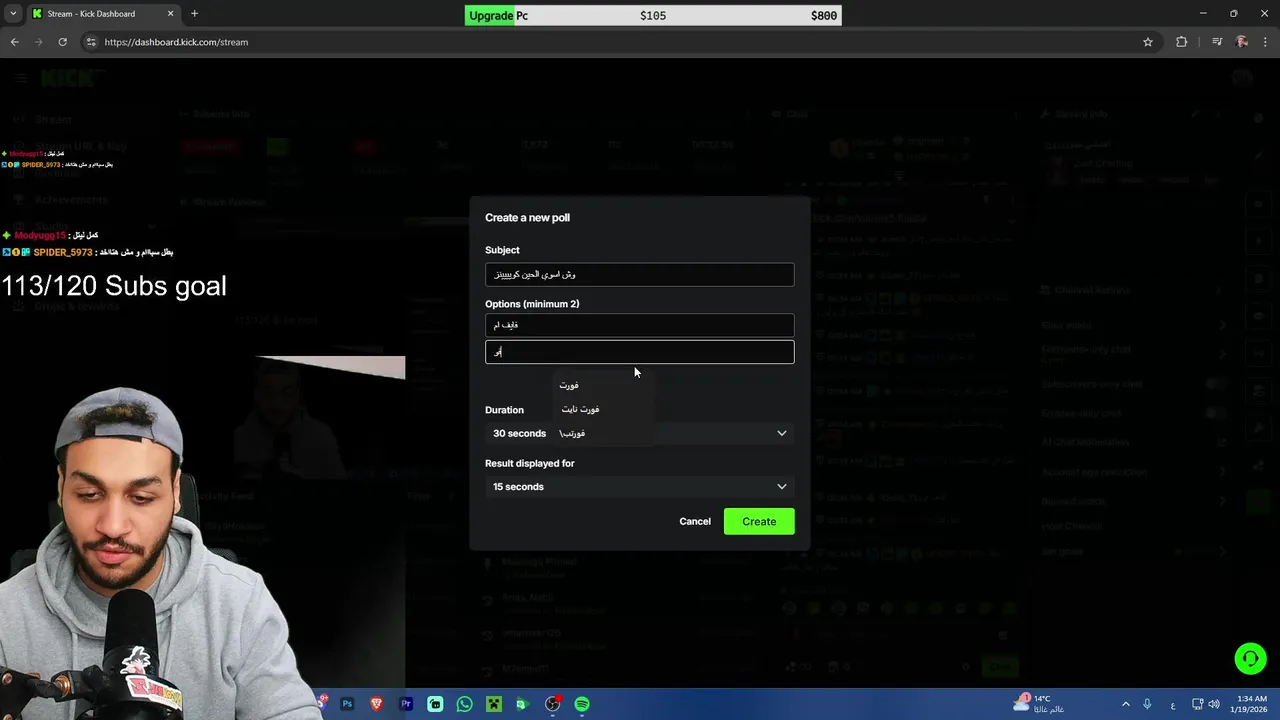Open Brave browser from the taskbar

[376, 704]
